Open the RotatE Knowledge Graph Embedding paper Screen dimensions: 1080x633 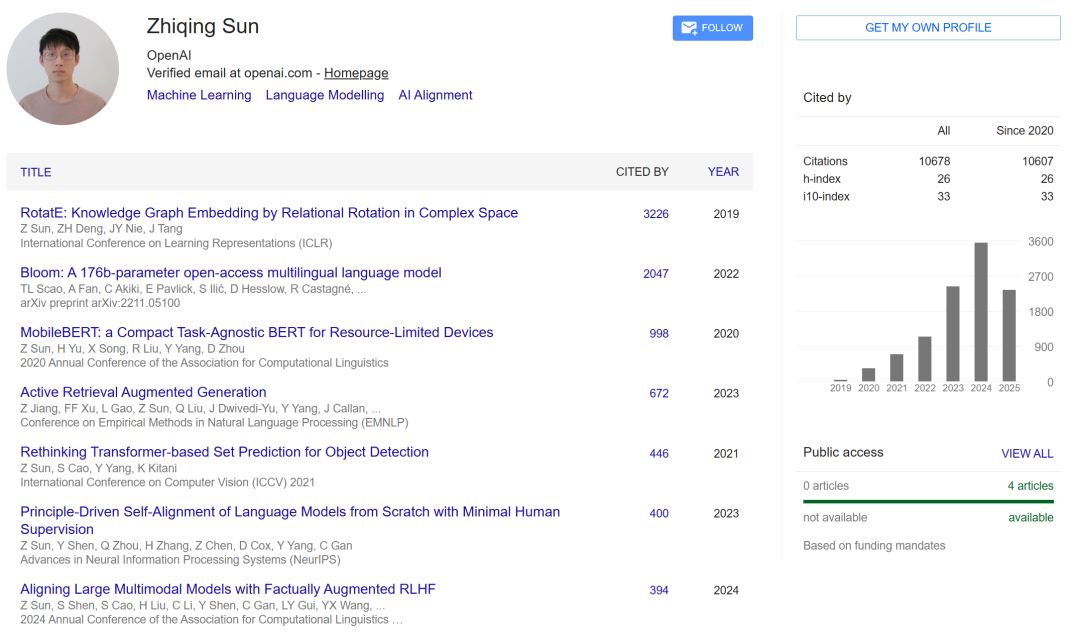269,213
